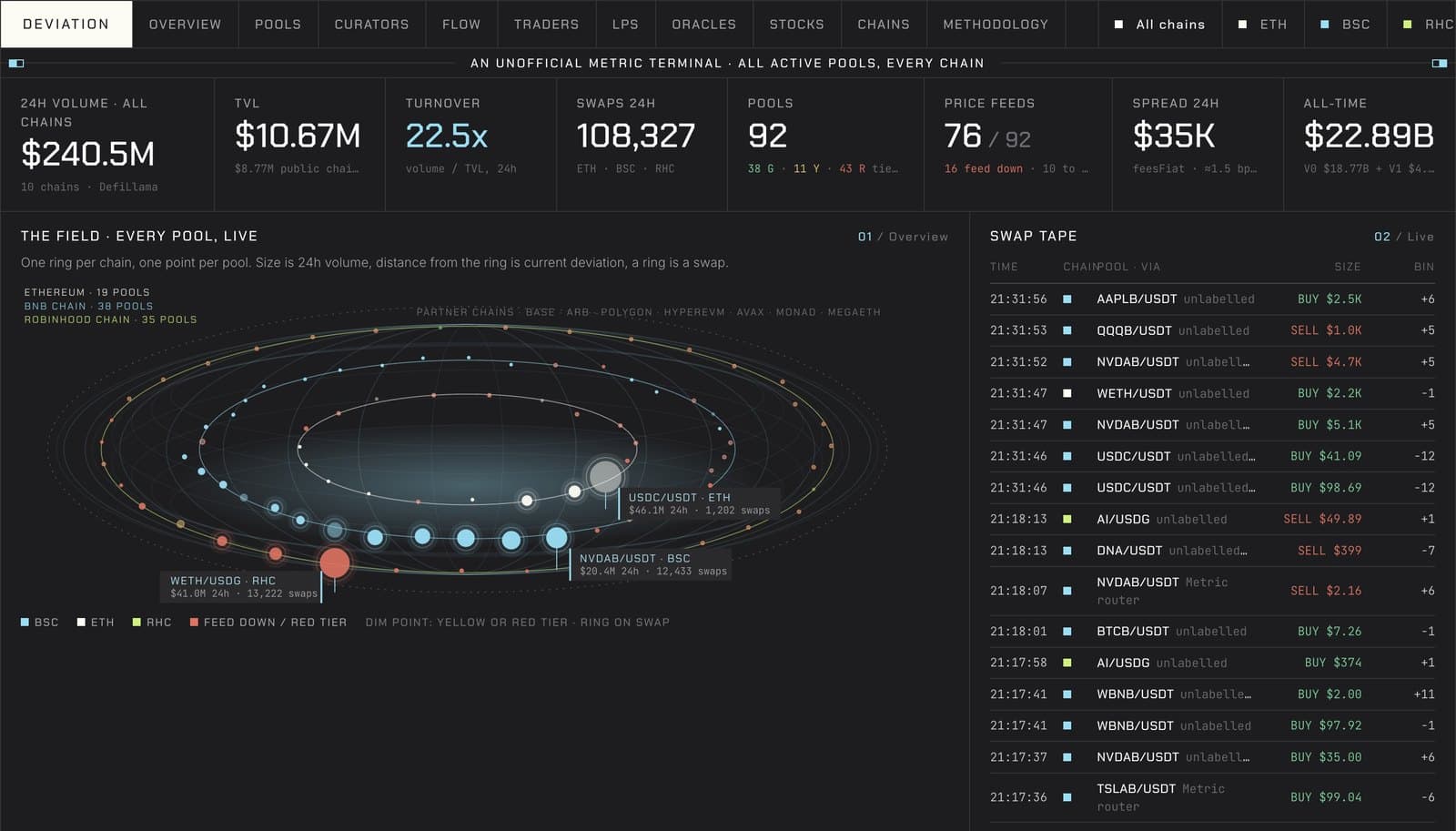Click the 22.5x turnover value

click(x=447, y=136)
